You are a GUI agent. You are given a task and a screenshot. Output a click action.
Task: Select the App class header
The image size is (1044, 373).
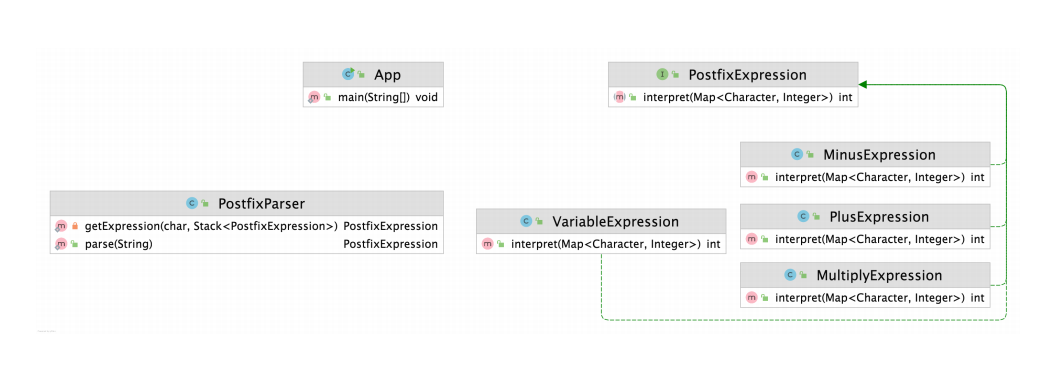374,75
